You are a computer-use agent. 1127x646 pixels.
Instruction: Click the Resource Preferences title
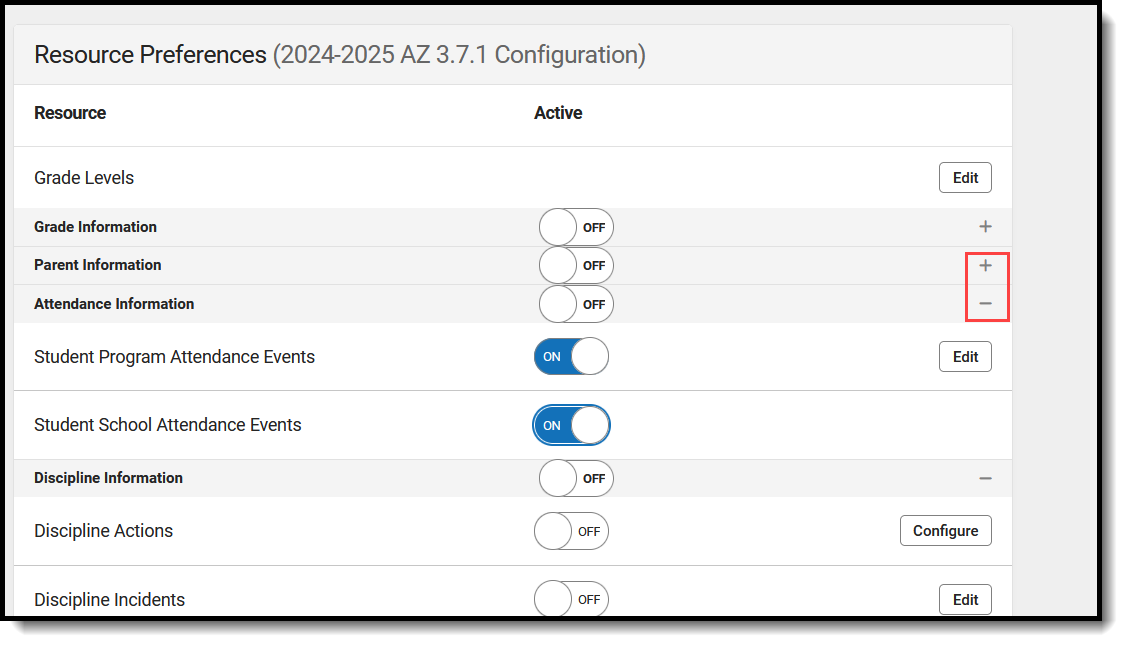(150, 55)
